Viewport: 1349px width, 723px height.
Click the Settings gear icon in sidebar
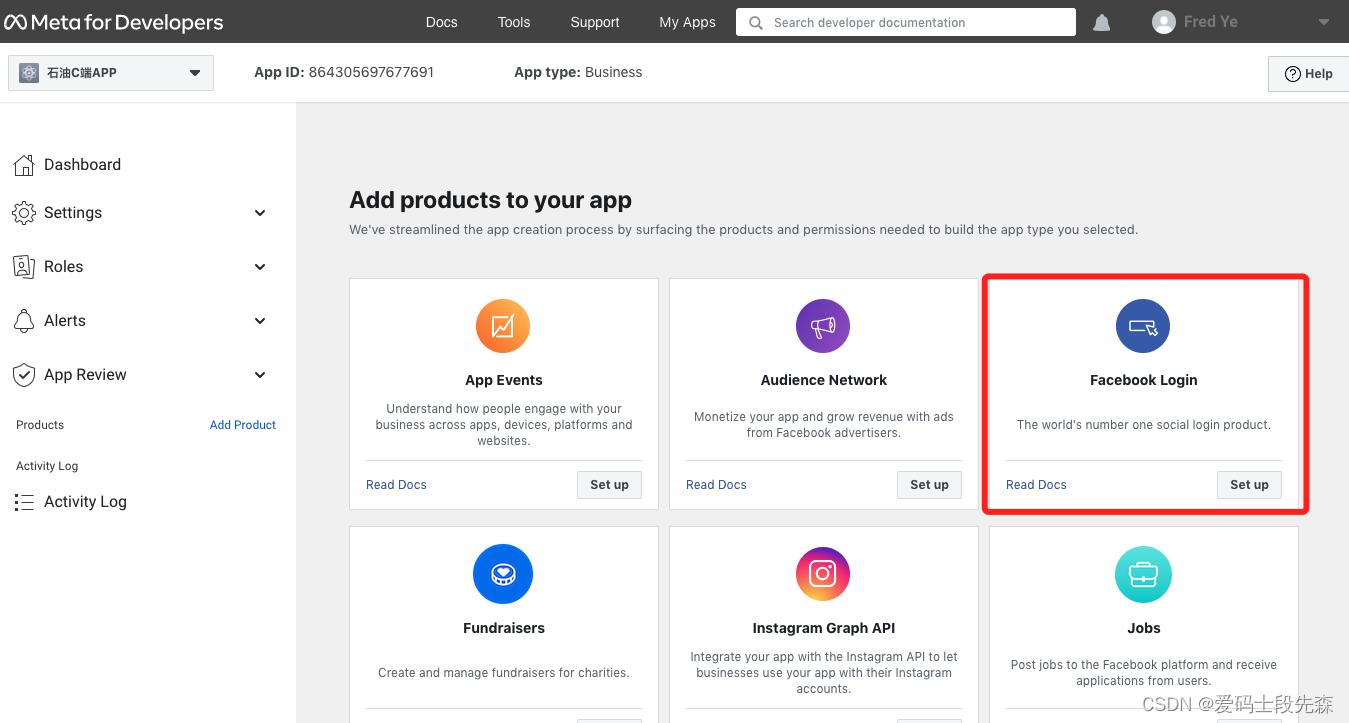24,213
